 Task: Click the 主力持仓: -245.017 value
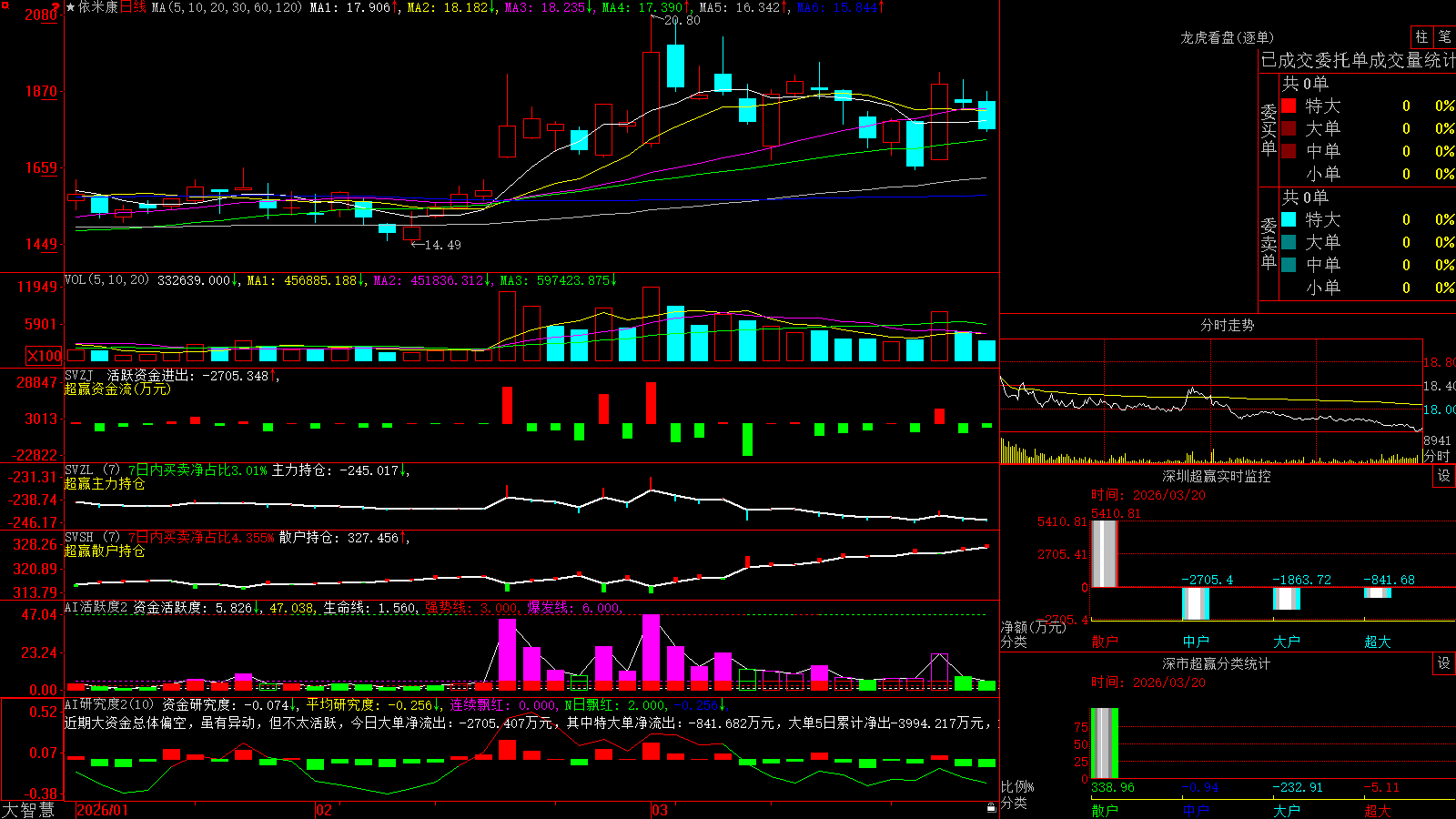pos(340,470)
